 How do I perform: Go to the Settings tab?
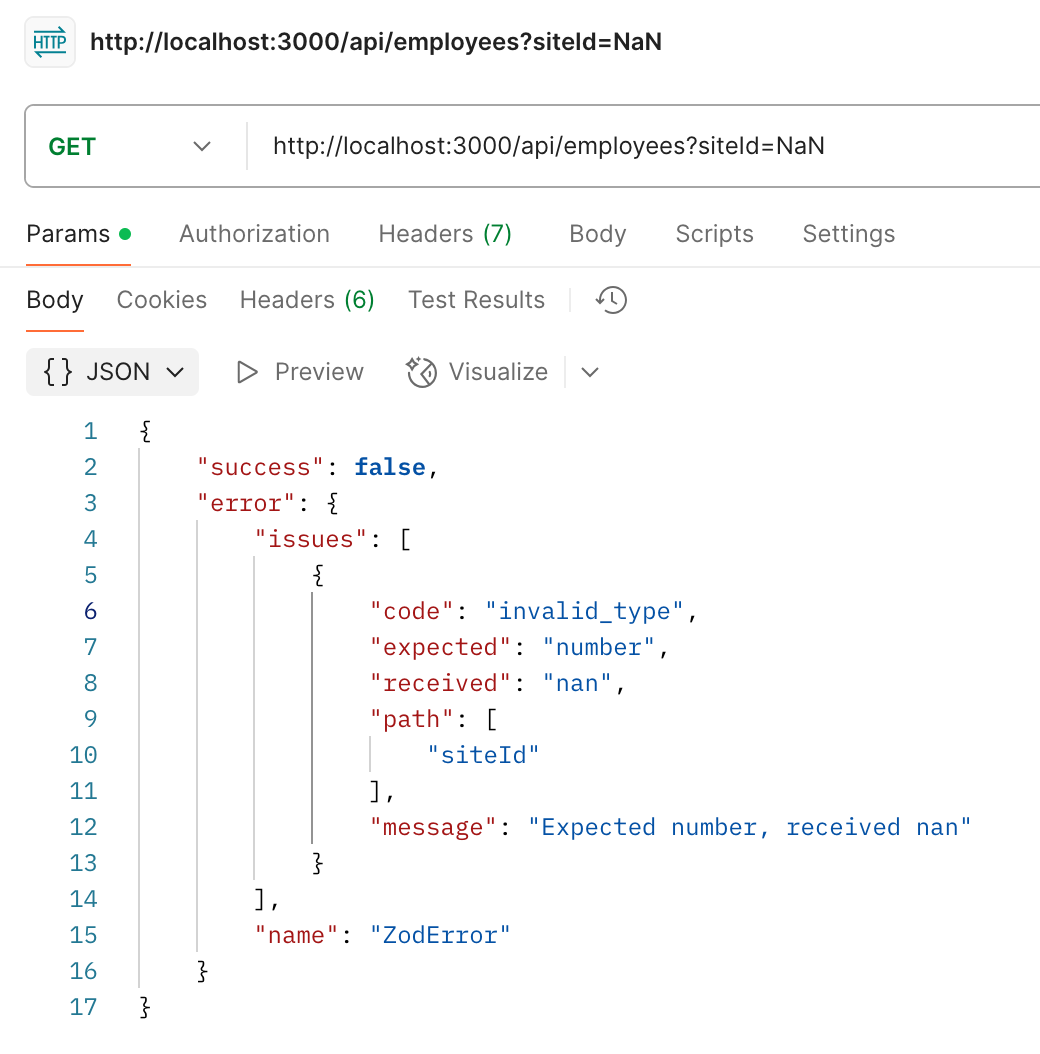[x=848, y=234]
